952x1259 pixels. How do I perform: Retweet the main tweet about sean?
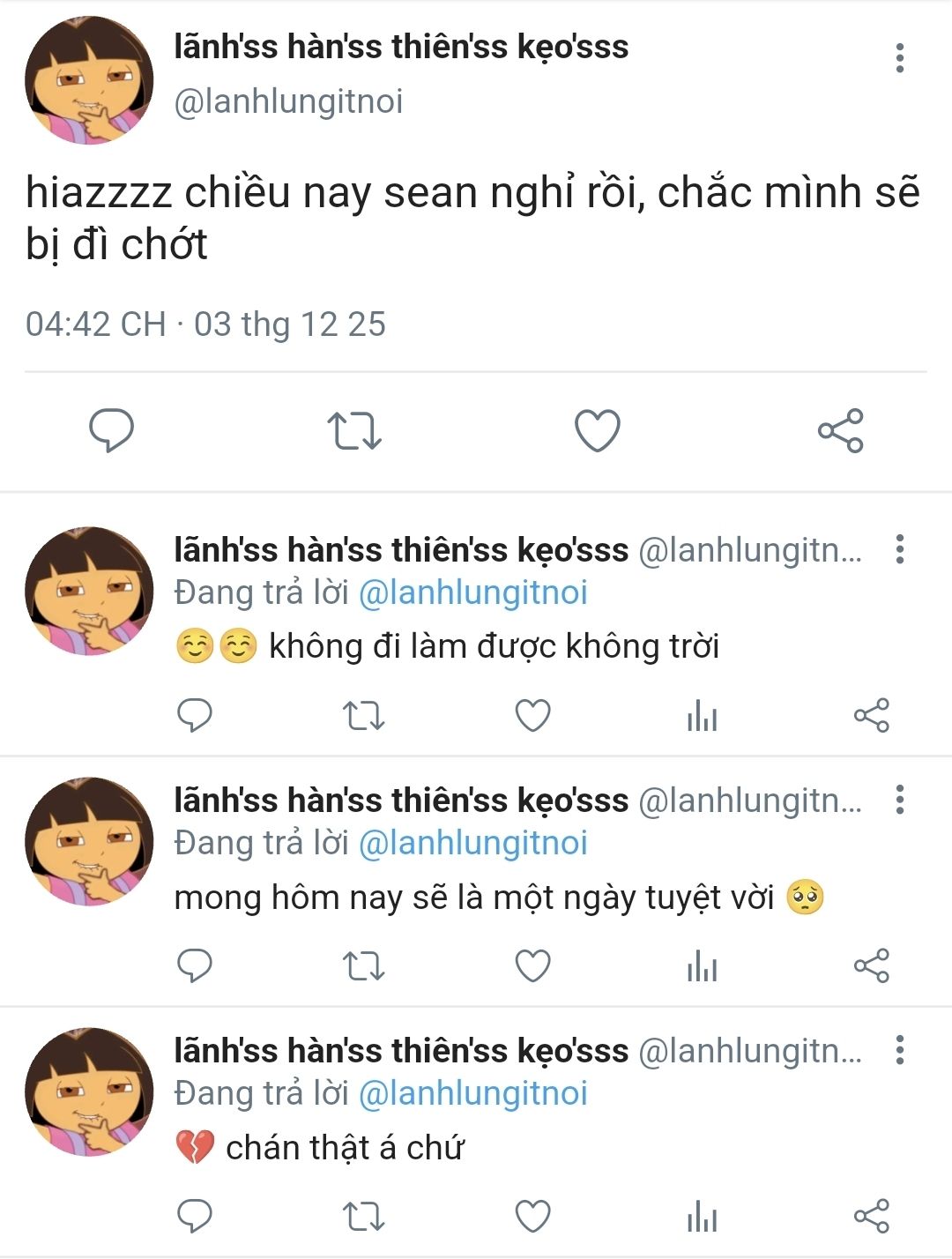point(354,430)
